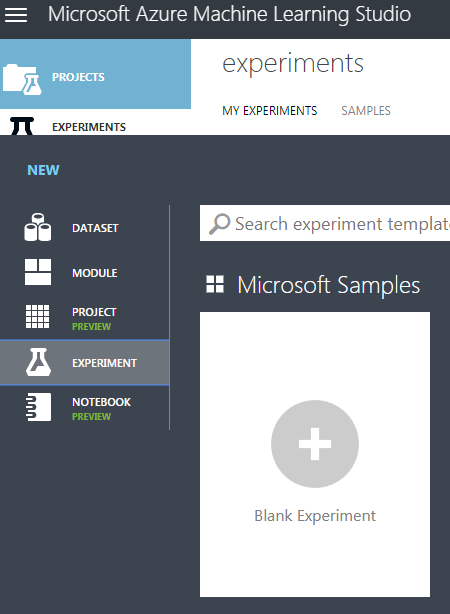Switch to the Samples tab

[366, 111]
